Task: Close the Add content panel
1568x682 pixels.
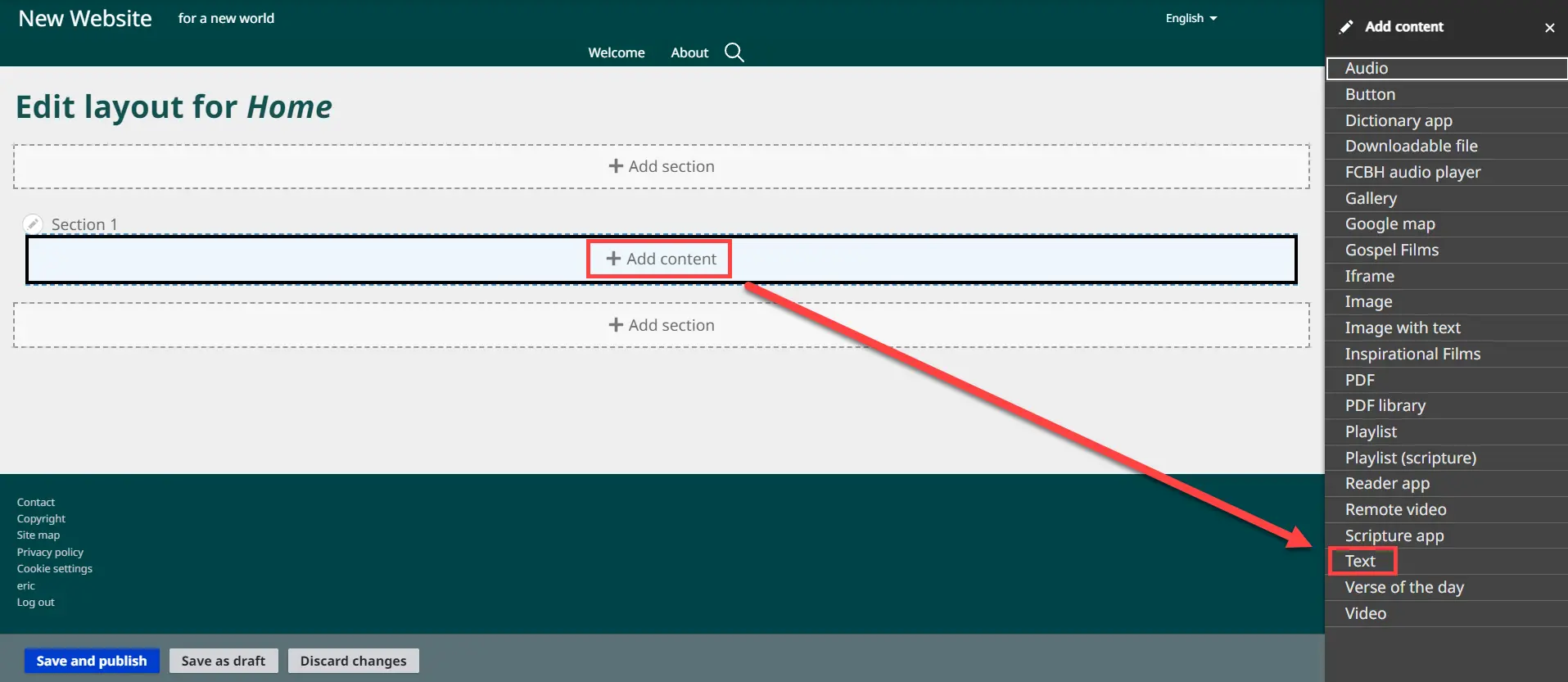Action: coord(1549,28)
